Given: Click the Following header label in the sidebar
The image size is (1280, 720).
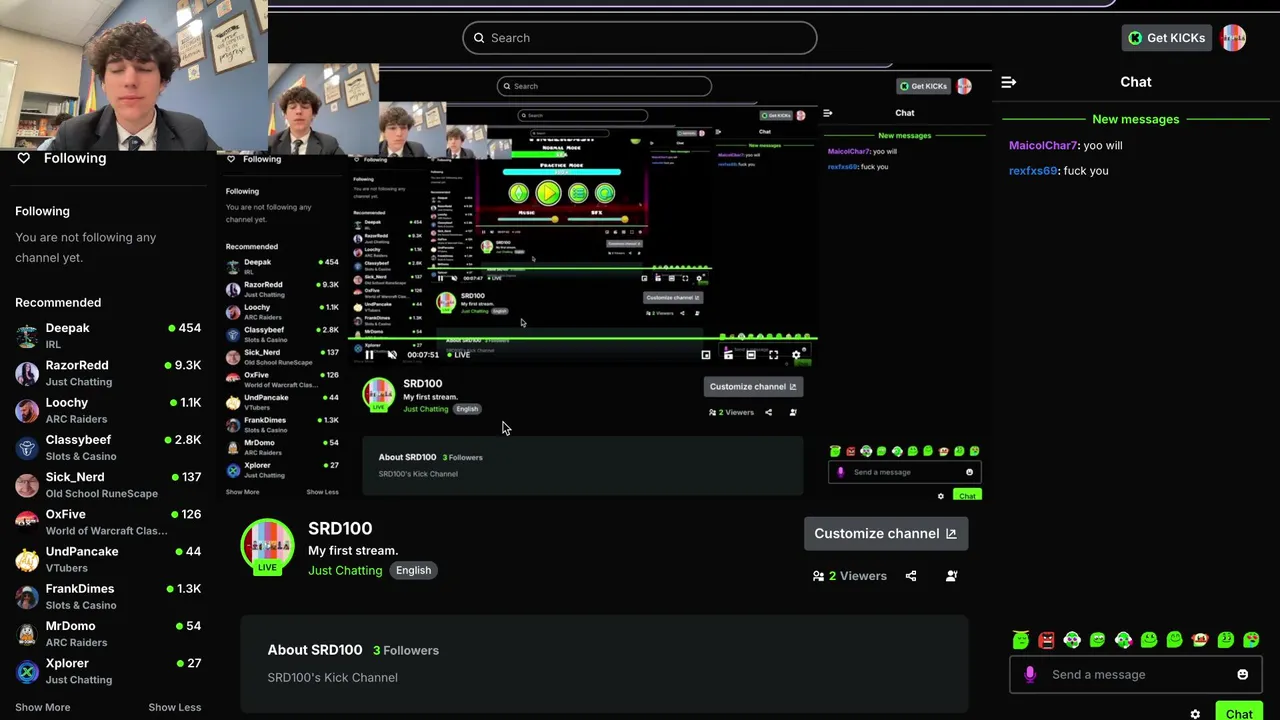Looking at the screenshot, I should coord(42,211).
